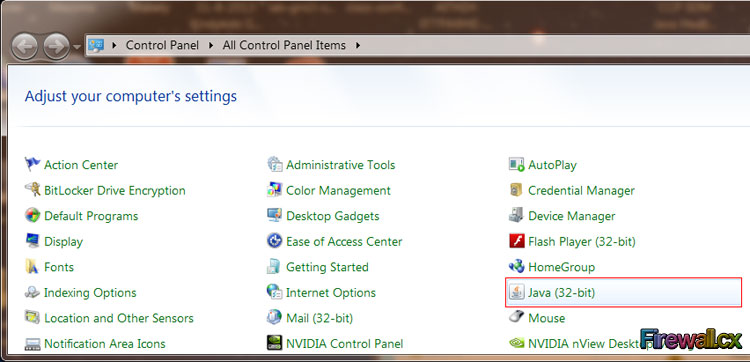The width and height of the screenshot is (750, 362).
Task: Click the Internet Options globe icon
Action: coord(275,292)
